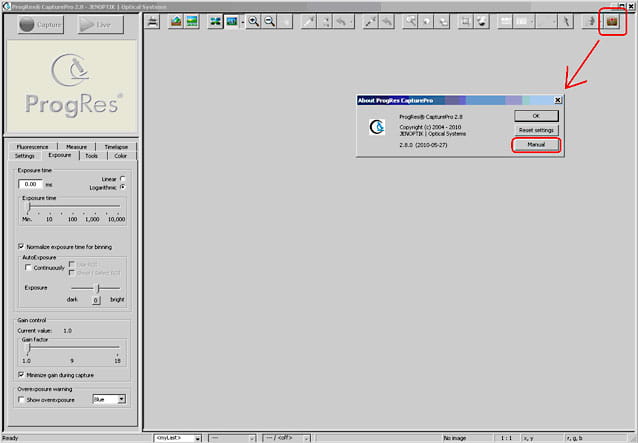Uncheck Normalize exposure time for binning

(x=22, y=246)
